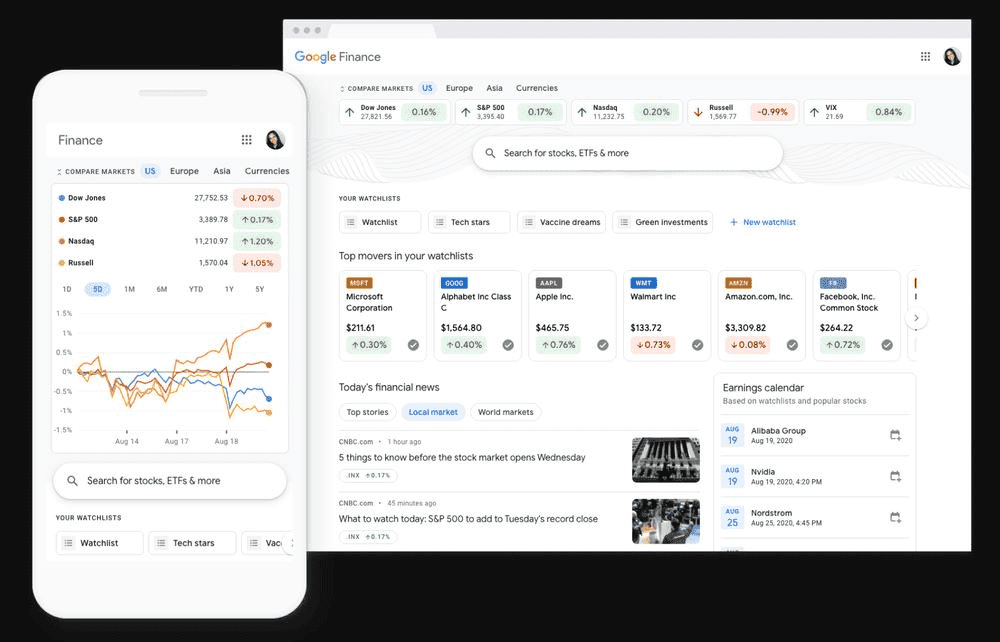This screenshot has width=1000, height=642.
Task: Click the S&P 500 legend dot on phone
Action: (x=62, y=220)
